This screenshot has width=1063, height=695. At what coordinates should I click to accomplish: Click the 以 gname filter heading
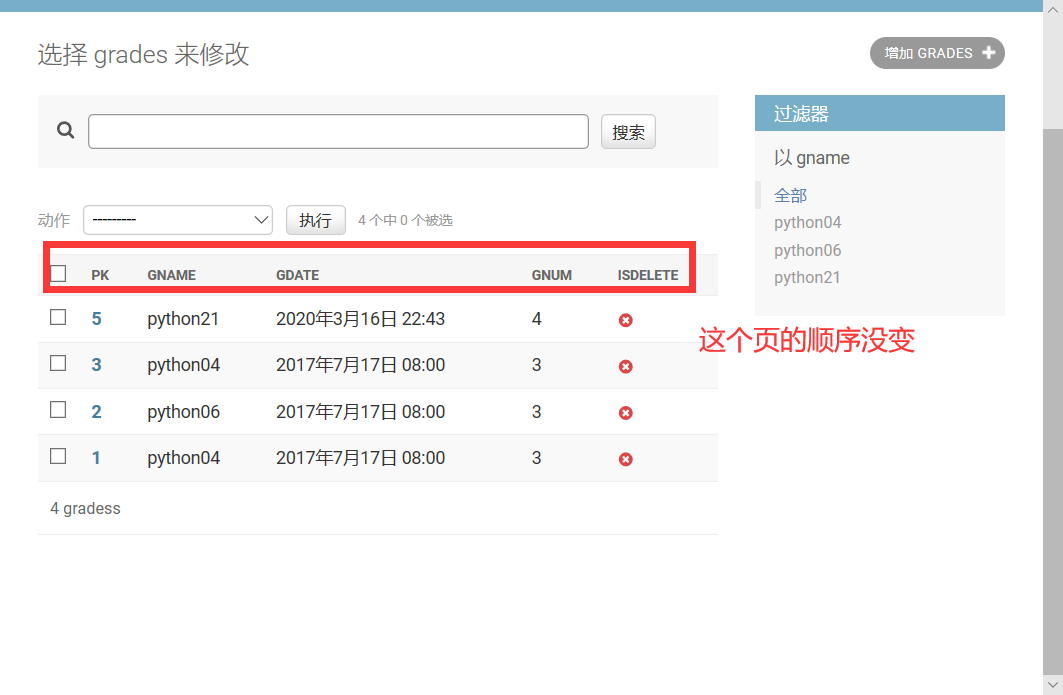pos(811,158)
